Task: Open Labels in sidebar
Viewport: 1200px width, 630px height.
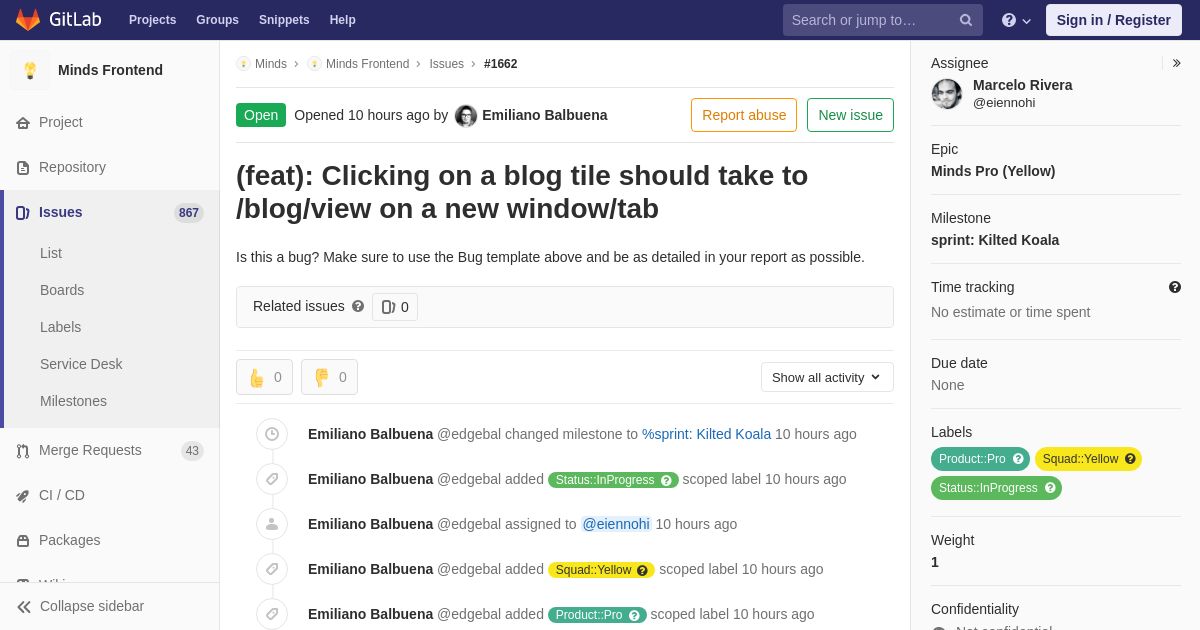Action: pos(60,327)
